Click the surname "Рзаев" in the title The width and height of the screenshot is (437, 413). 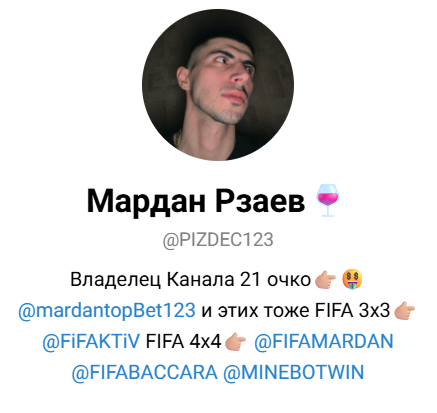click(260, 200)
